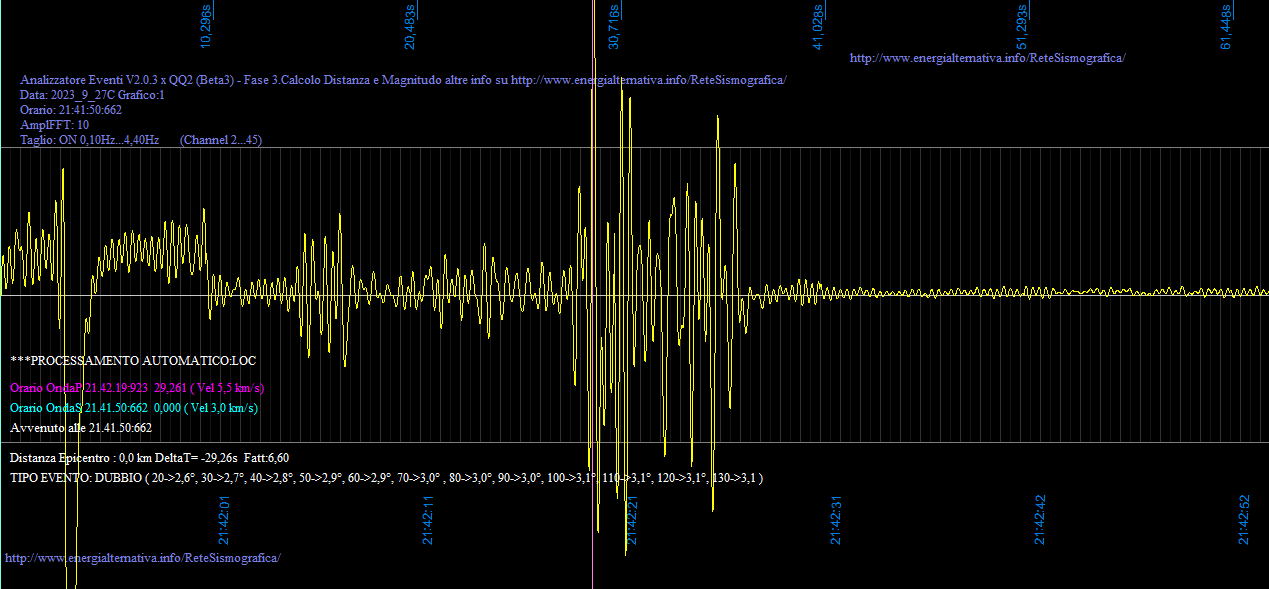The image size is (1269, 589).
Task: Click the 21:42:42 clock axis label
Action: (1040, 520)
